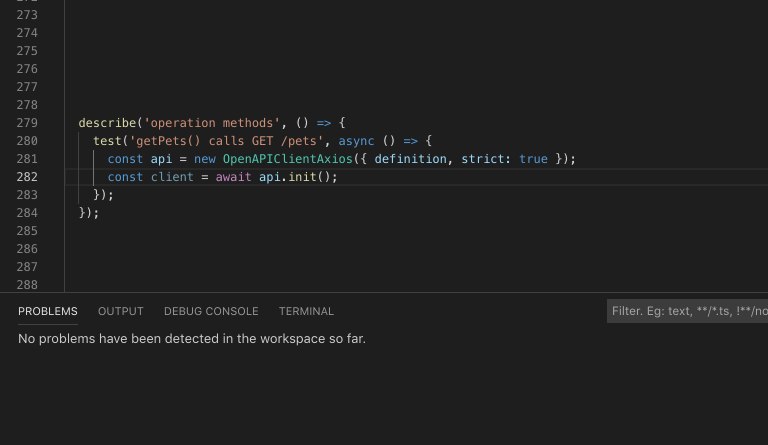Click line number 281 in gutter
The image size is (768, 445).
[x=27, y=159]
